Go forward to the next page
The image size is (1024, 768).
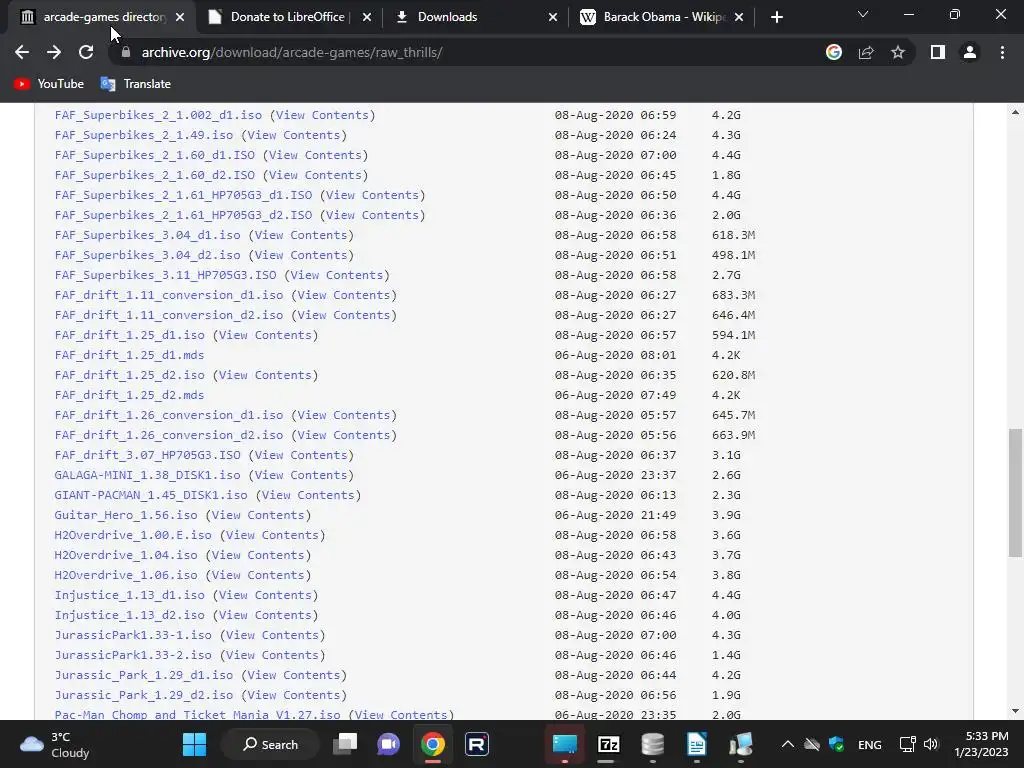click(x=54, y=52)
